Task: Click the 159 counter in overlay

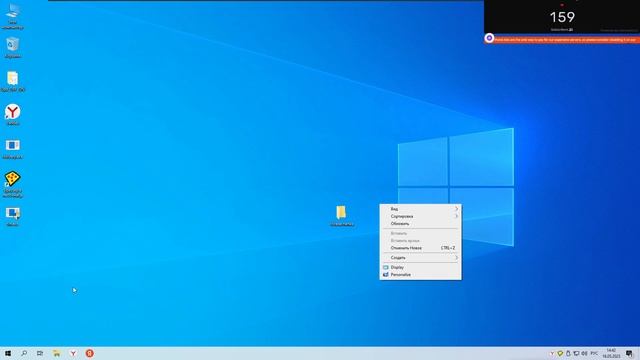Action: (x=562, y=17)
